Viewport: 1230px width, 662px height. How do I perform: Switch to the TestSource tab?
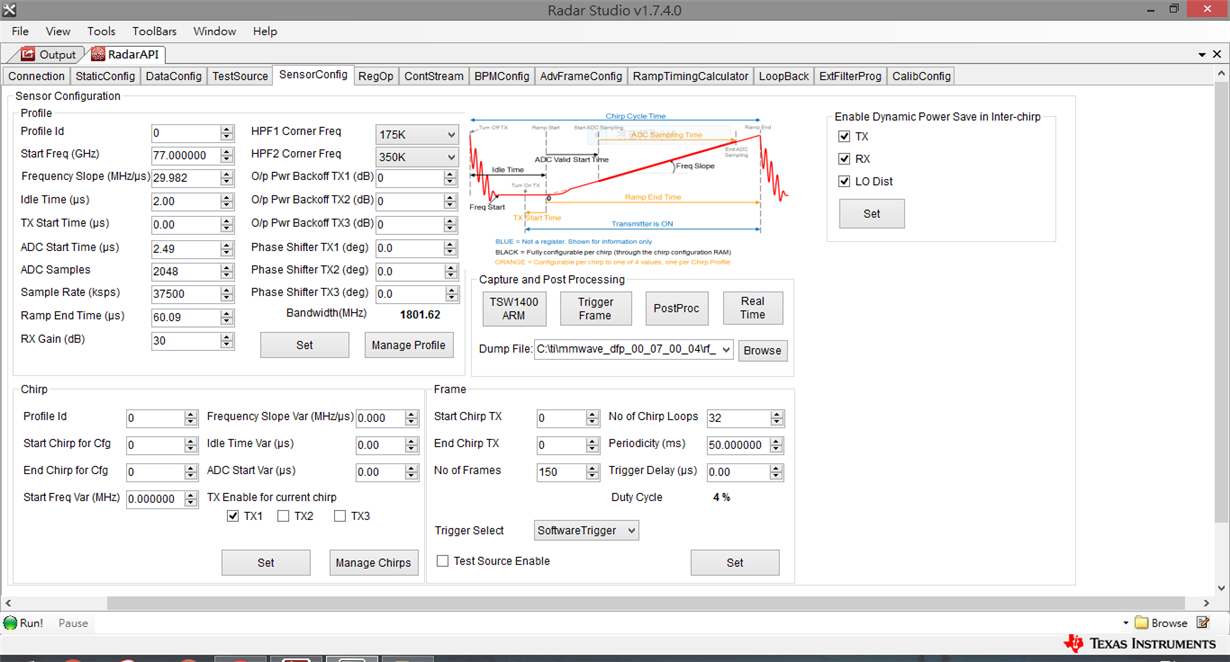click(x=240, y=76)
